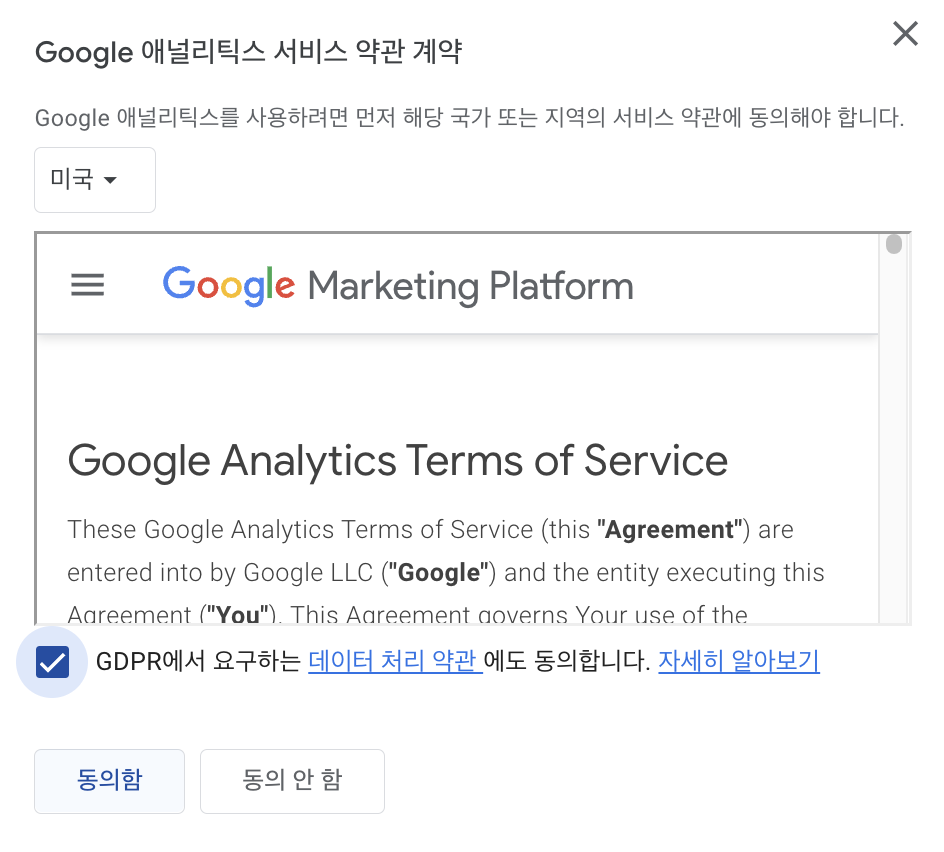
Task: Click the 동의 안 함 decline button
Action: point(292,781)
